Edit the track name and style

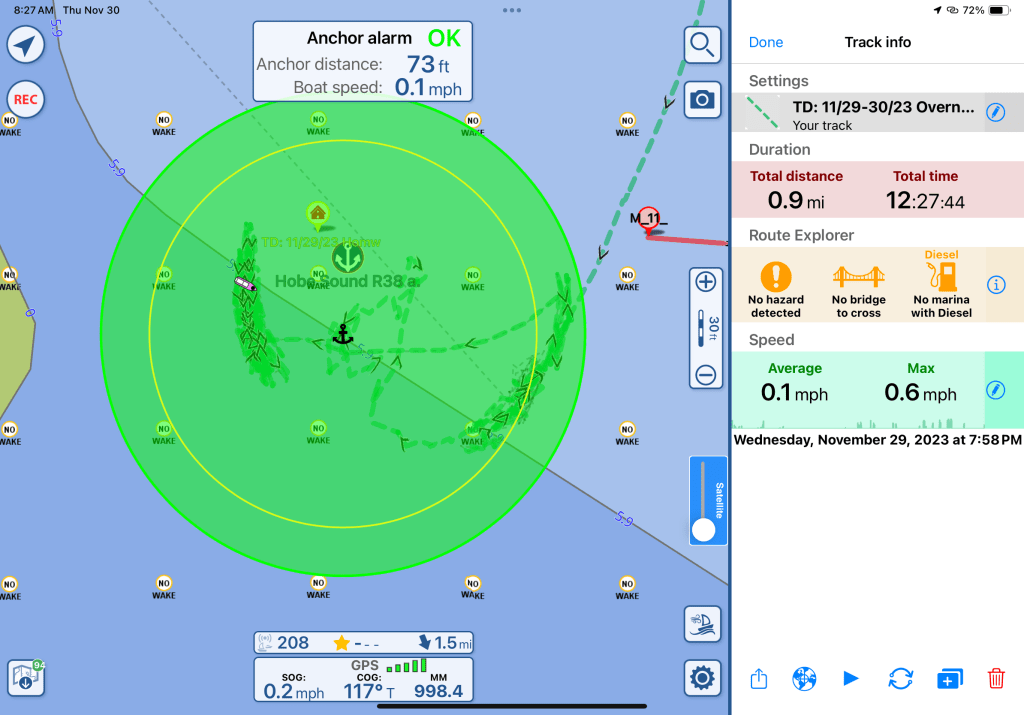[x=994, y=112]
